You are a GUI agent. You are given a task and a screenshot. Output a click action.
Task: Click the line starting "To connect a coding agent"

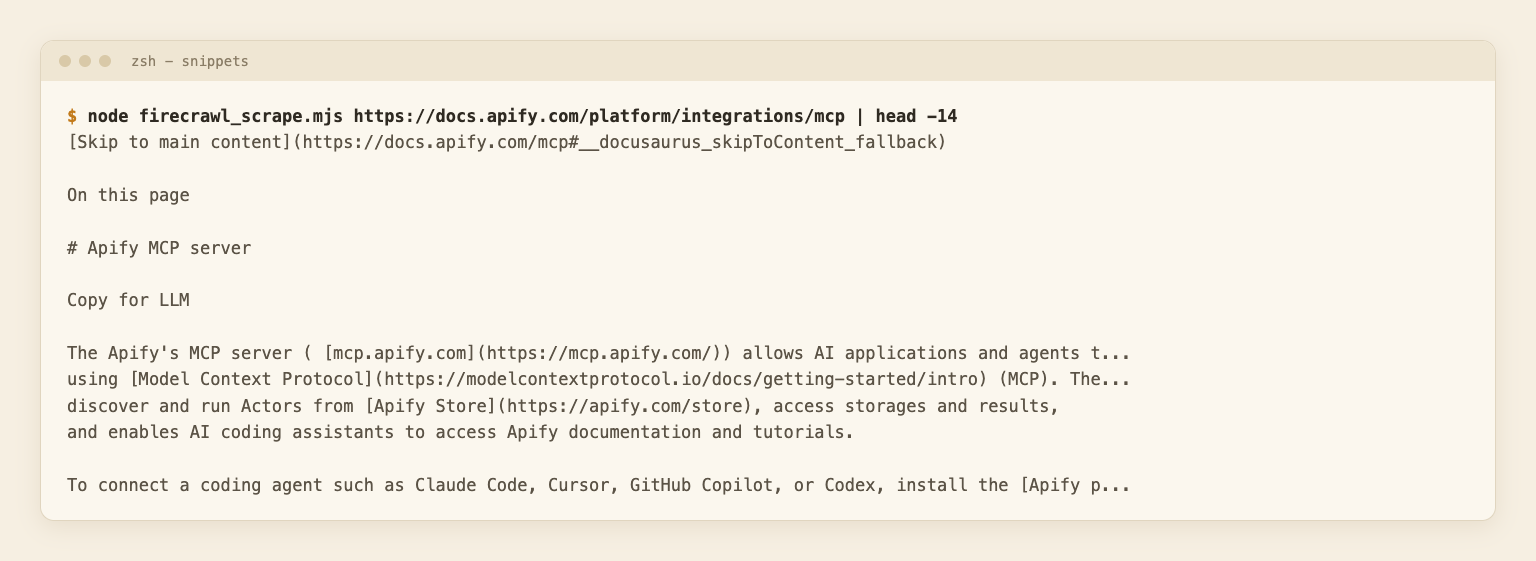pyautogui.click(x=599, y=485)
